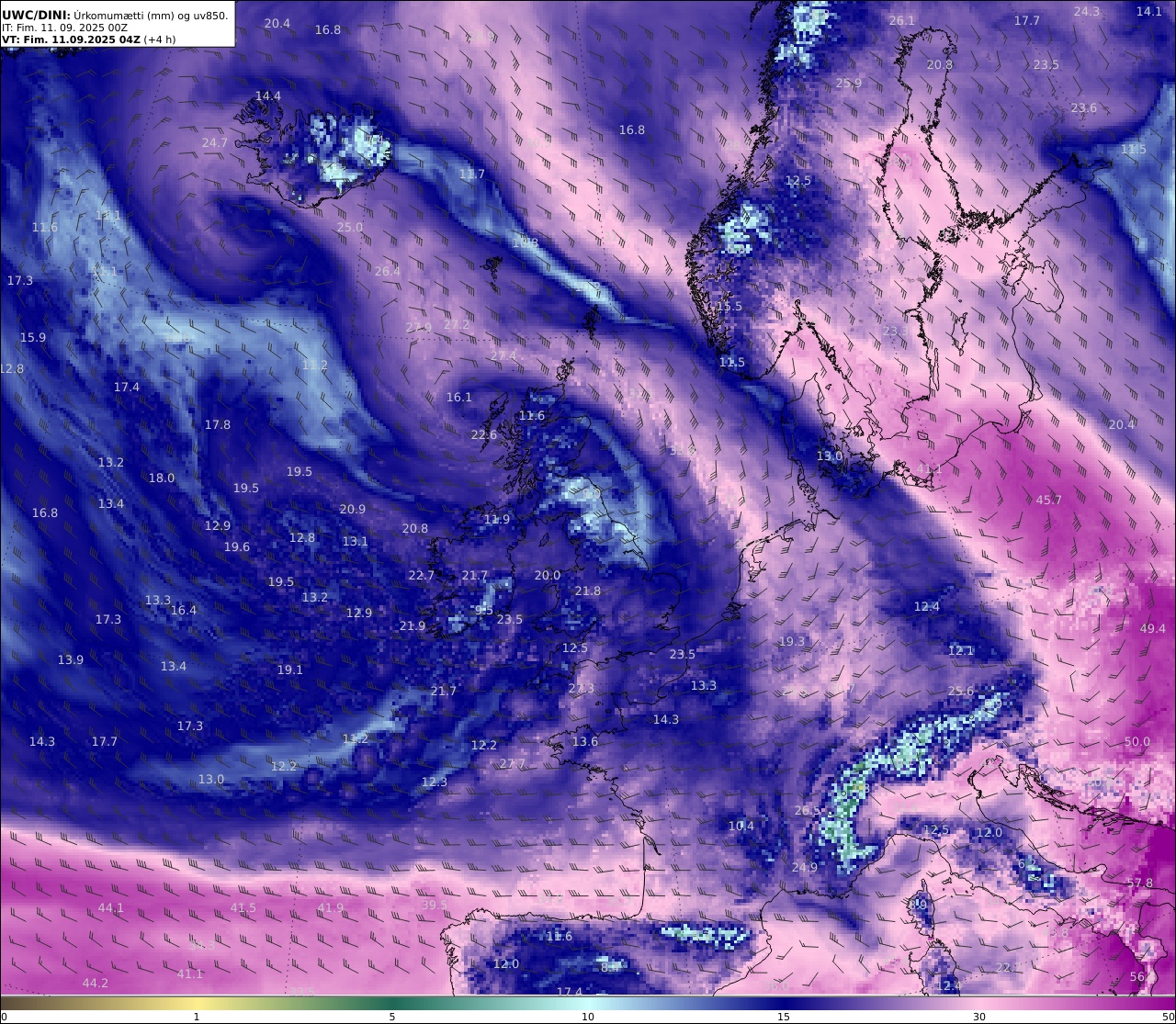Image resolution: width=1176 pixels, height=1024 pixels.
Task: Select the 26.5 value over southeast France
Action: click(x=808, y=810)
